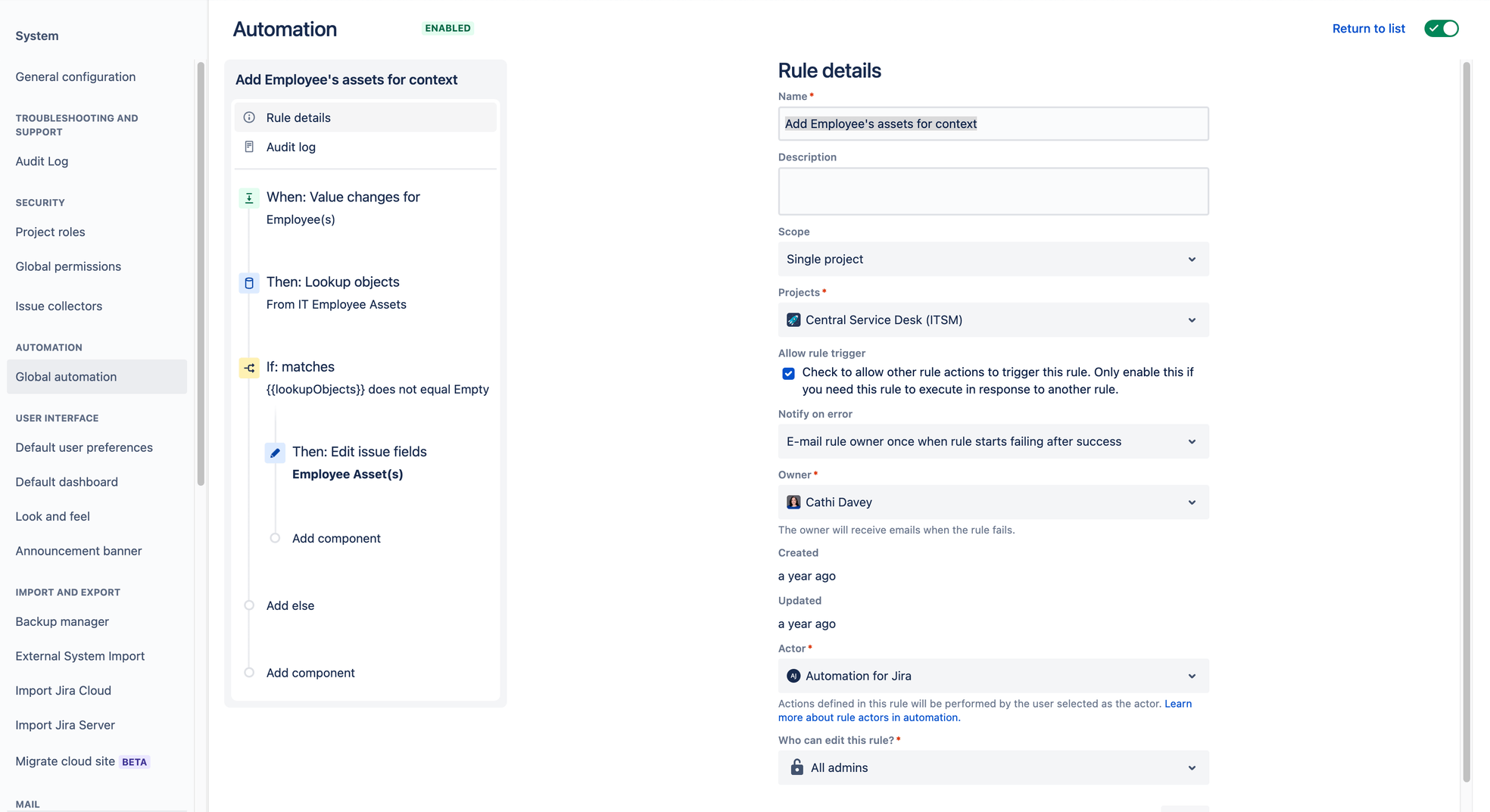Open the Scope dropdown showing Single project

(x=993, y=259)
